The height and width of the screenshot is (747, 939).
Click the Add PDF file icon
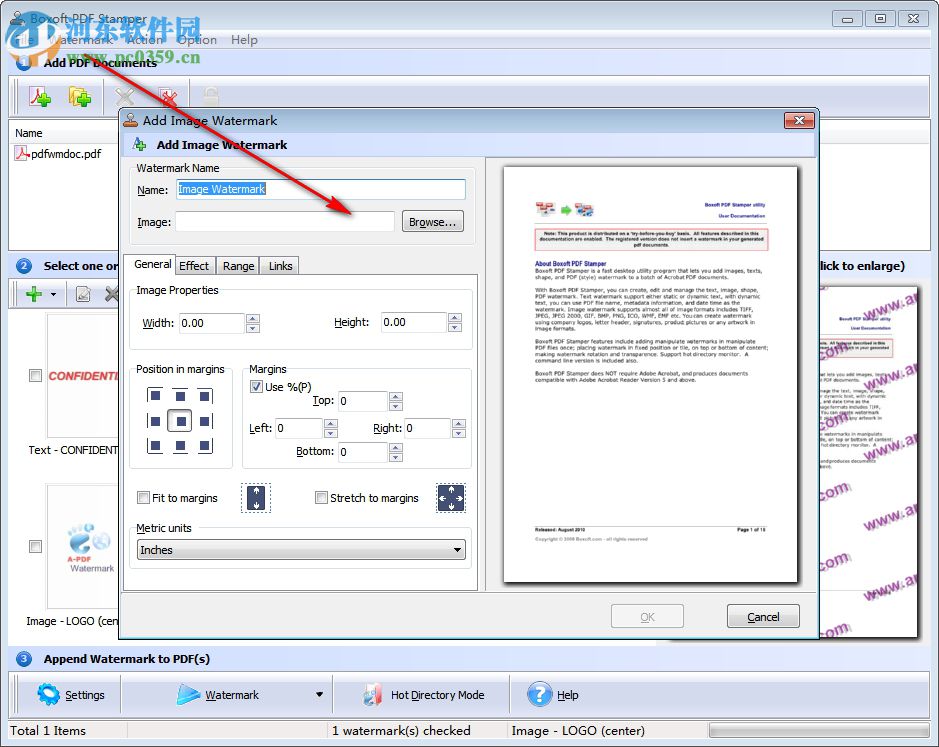coord(40,95)
